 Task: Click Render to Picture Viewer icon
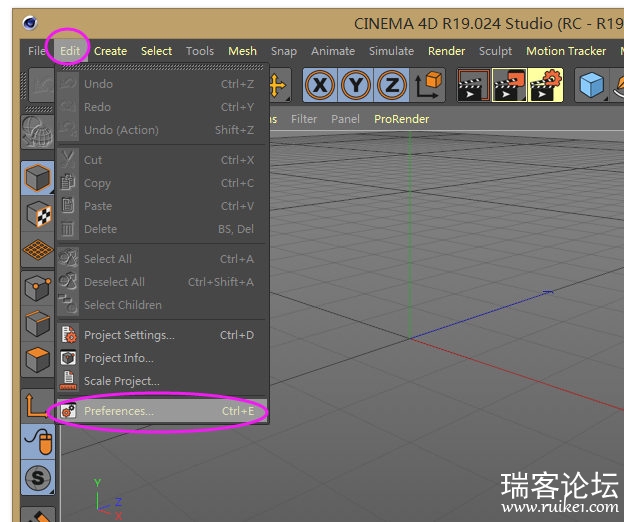509,85
